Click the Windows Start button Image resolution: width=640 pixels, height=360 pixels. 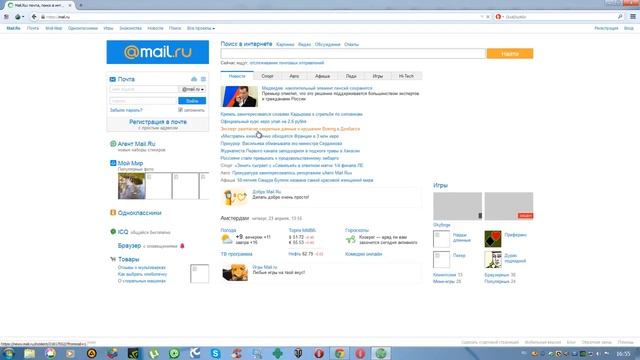9,353
